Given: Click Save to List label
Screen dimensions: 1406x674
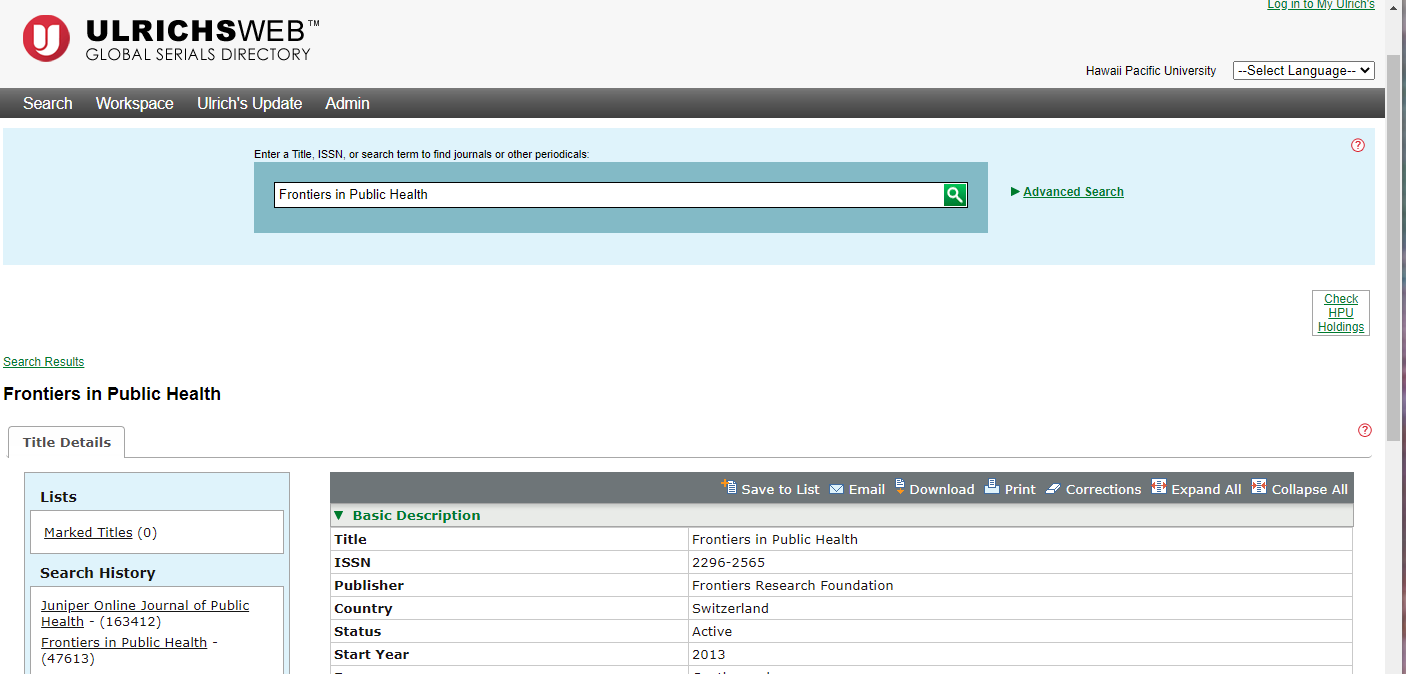Looking at the screenshot, I should pos(780,490).
